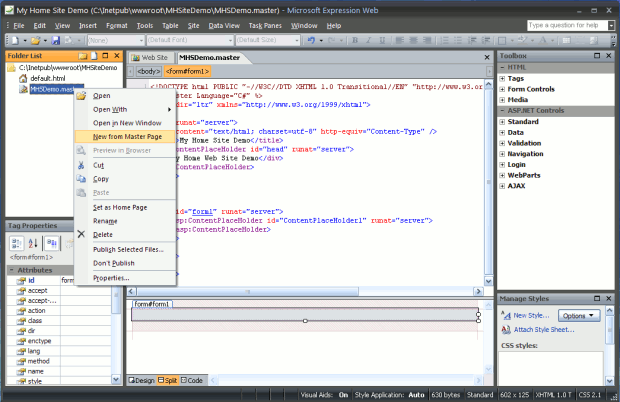Toggle Bold formatting in toolbar
The height and width of the screenshot is (402, 620).
(x=355, y=40)
